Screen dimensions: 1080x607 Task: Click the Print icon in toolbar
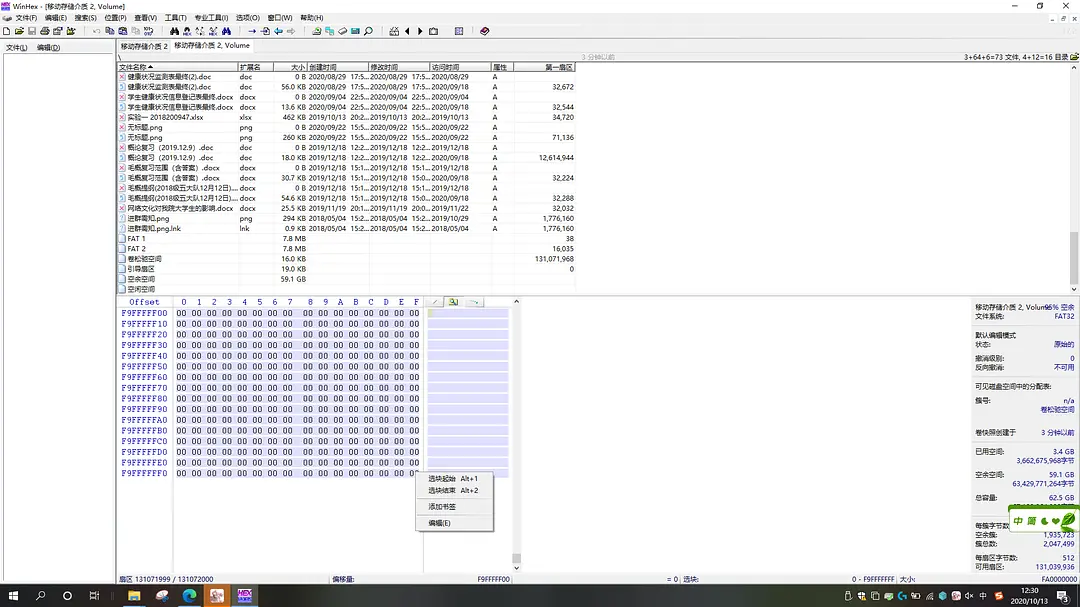coord(45,31)
